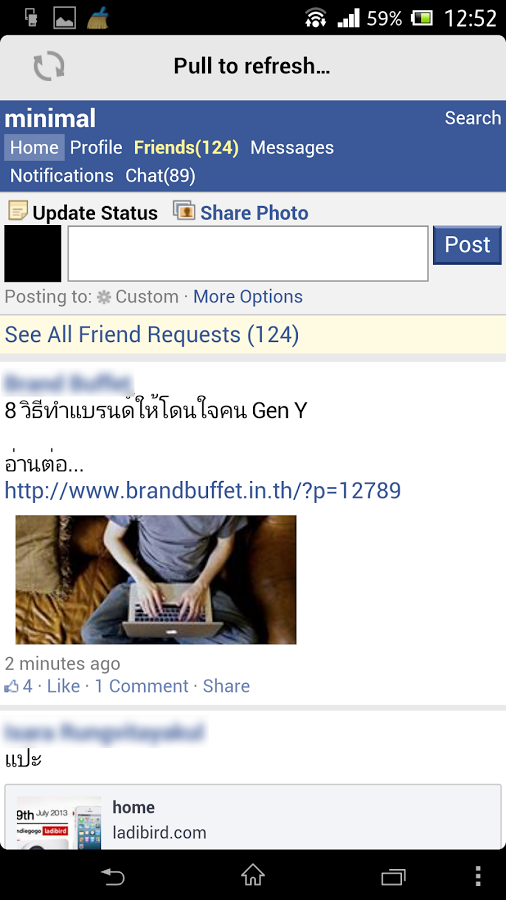Tap the Android back navigation icon

[x=112, y=876]
